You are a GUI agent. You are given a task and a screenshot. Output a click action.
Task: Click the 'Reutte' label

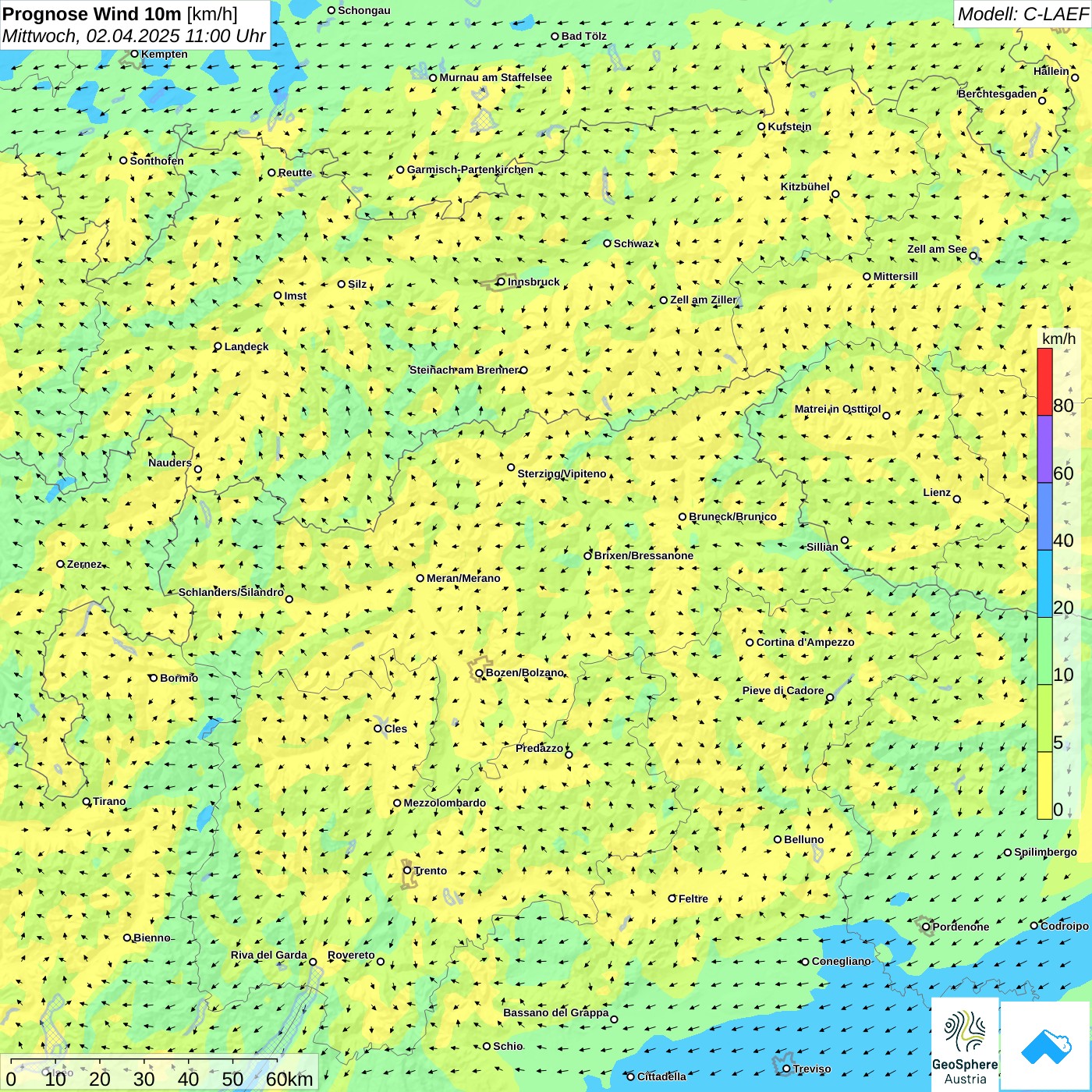point(295,172)
